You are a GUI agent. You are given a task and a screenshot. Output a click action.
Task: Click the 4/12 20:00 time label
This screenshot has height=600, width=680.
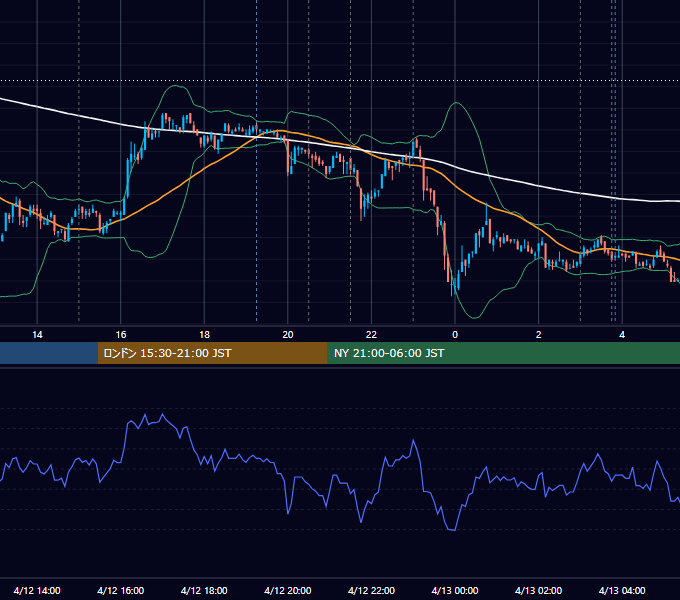pos(288,590)
